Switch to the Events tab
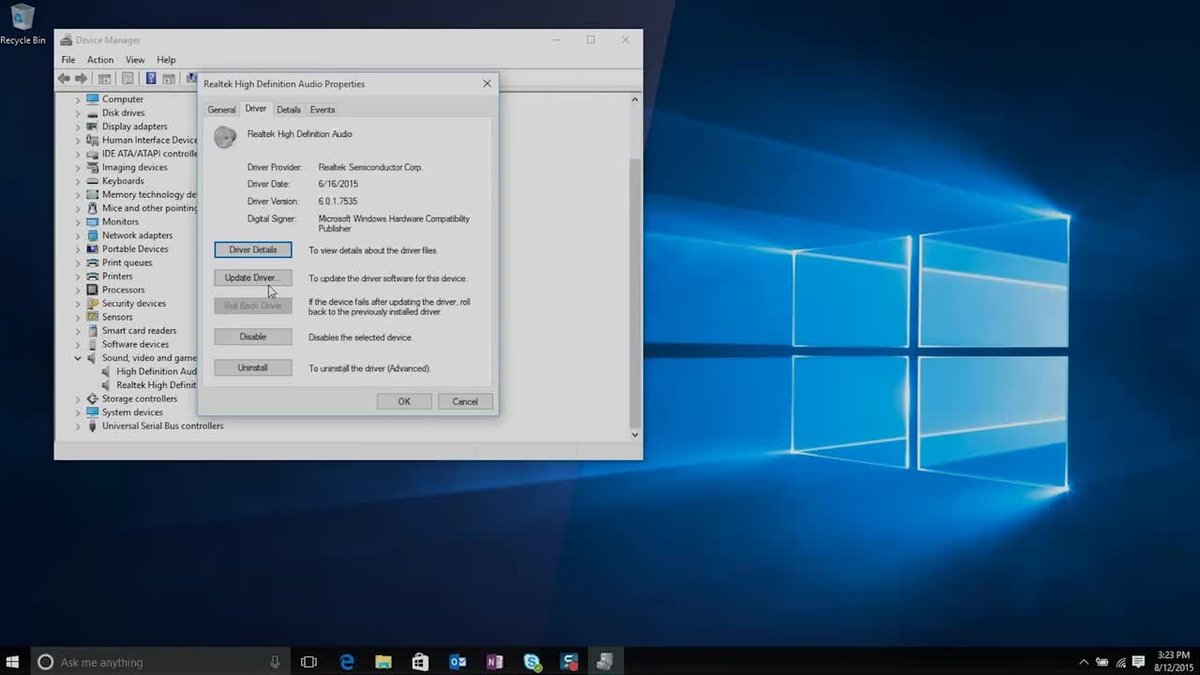The height and width of the screenshot is (675, 1200). coord(322,109)
